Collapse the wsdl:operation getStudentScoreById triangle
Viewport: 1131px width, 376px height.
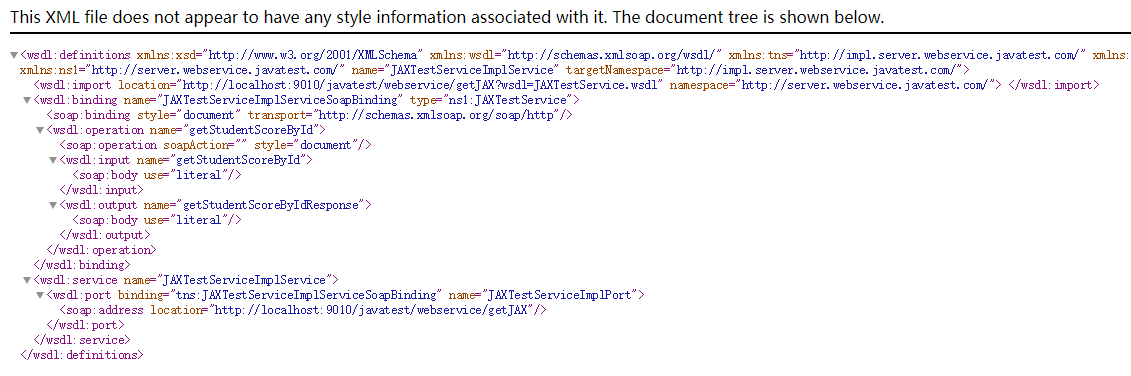point(40,130)
